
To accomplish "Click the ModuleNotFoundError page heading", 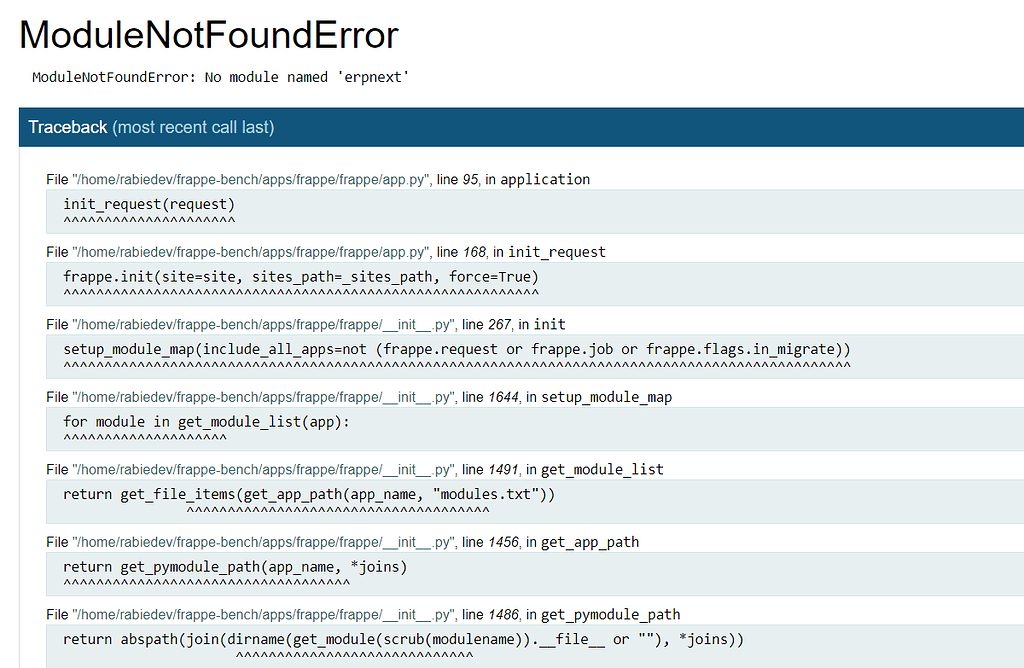I will 208,34.
